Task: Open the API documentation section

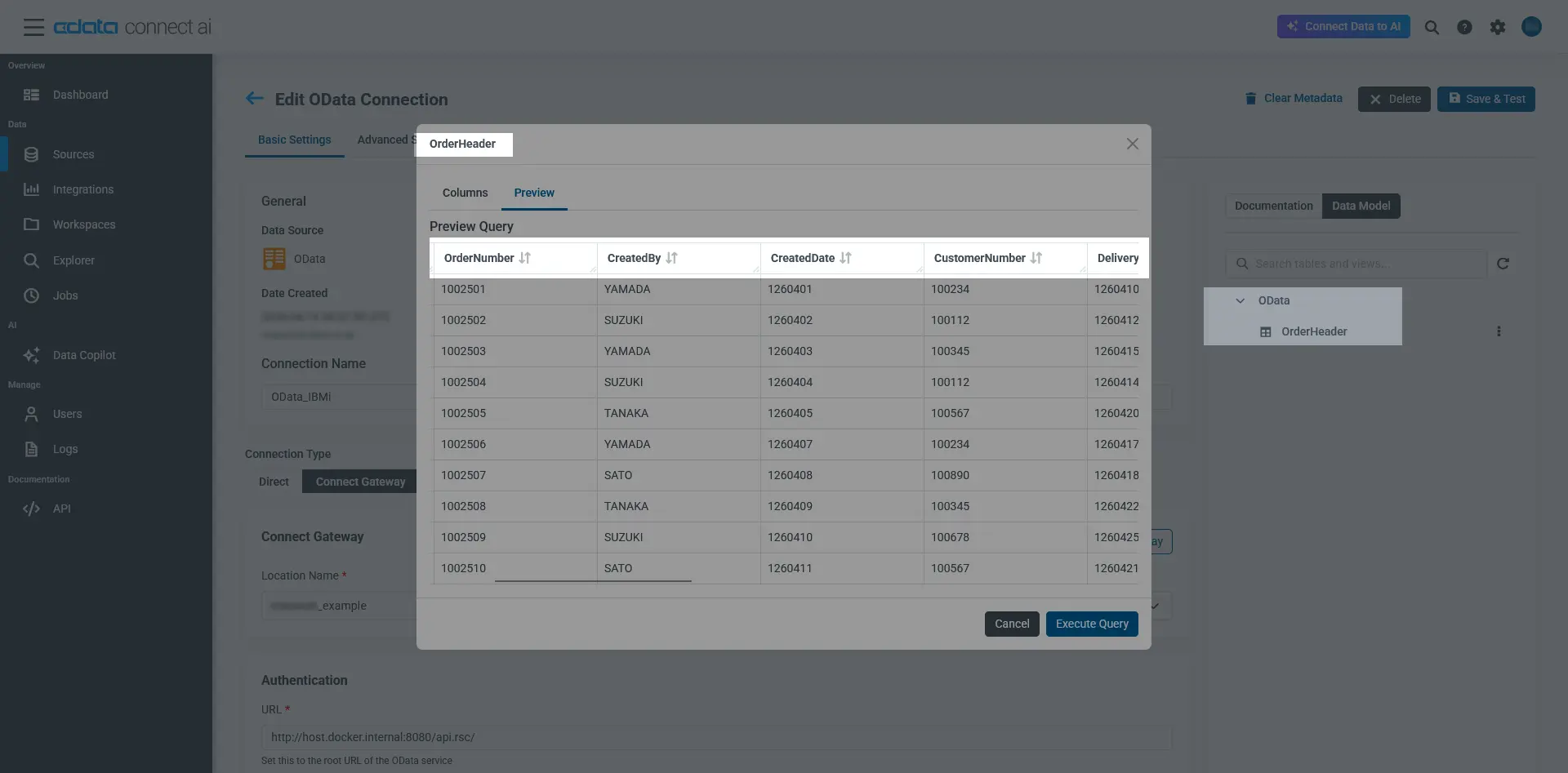Action: click(x=60, y=509)
